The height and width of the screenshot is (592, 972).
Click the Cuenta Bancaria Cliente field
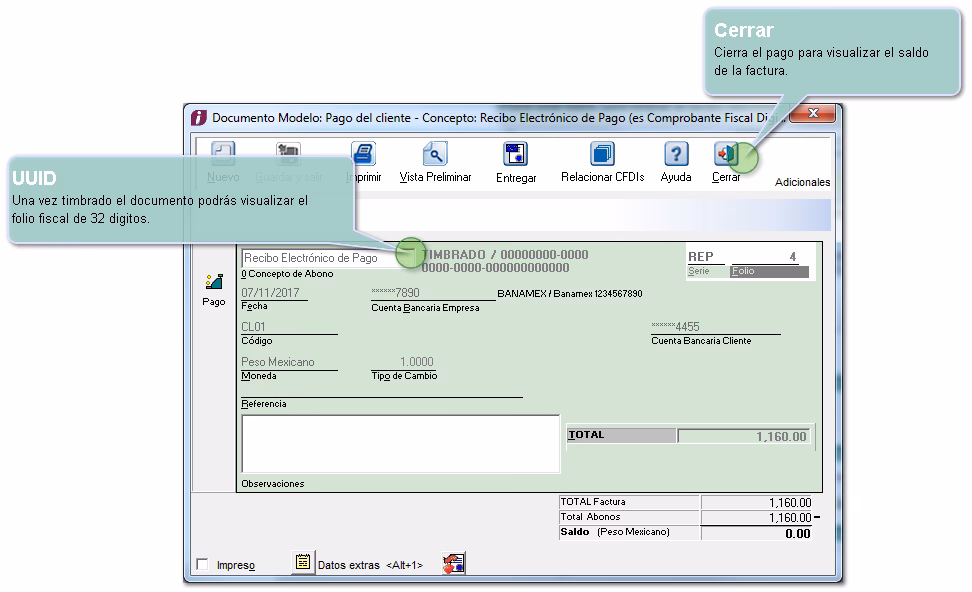point(715,327)
